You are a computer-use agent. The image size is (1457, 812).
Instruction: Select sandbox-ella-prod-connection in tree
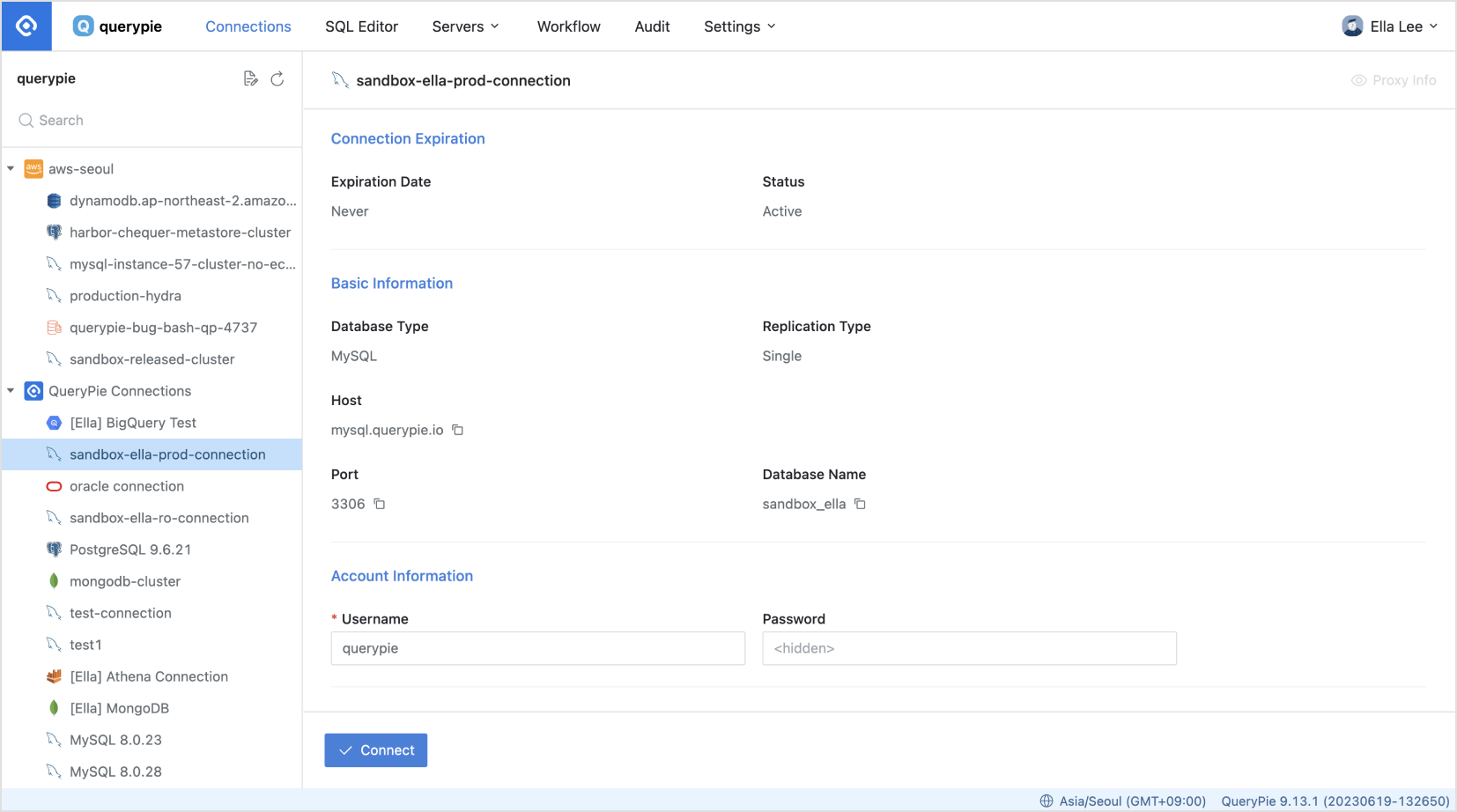152,454
